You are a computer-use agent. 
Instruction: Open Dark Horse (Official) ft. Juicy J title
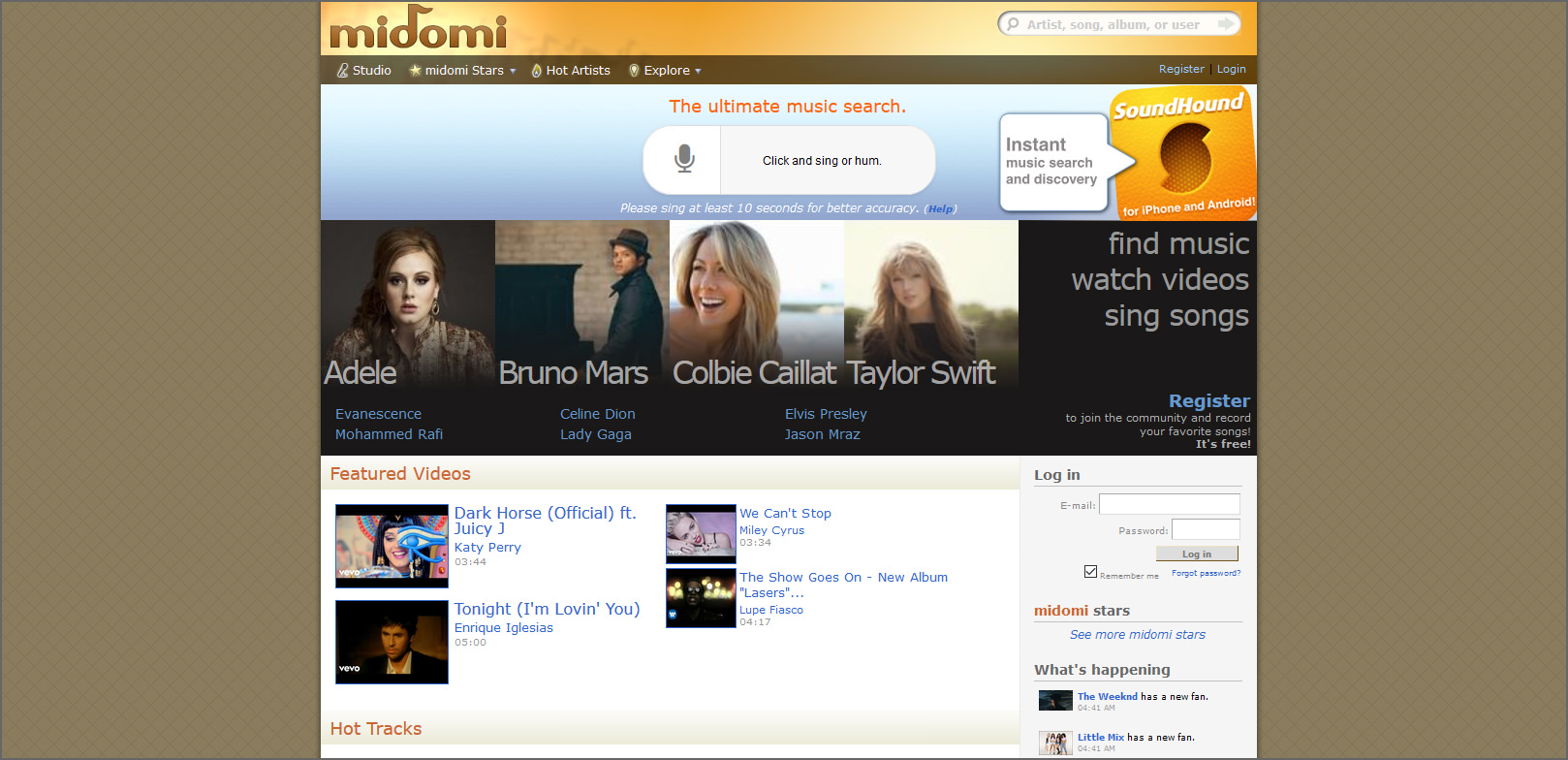546,521
